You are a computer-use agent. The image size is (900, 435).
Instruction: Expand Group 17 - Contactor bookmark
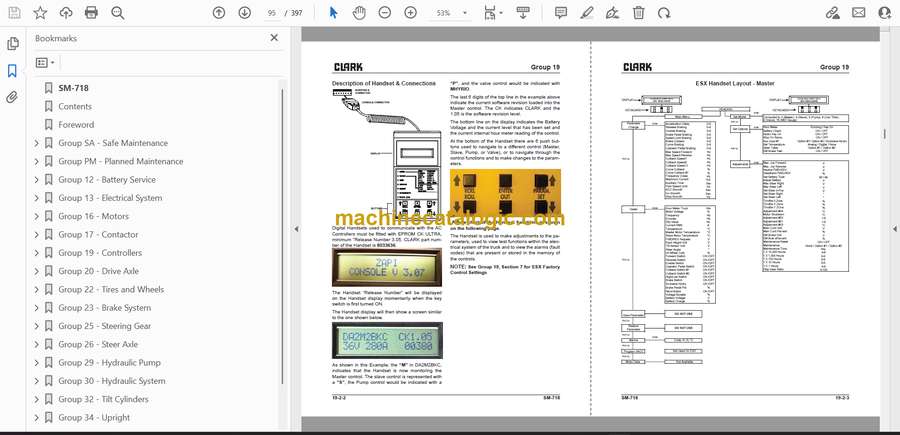coord(37,235)
